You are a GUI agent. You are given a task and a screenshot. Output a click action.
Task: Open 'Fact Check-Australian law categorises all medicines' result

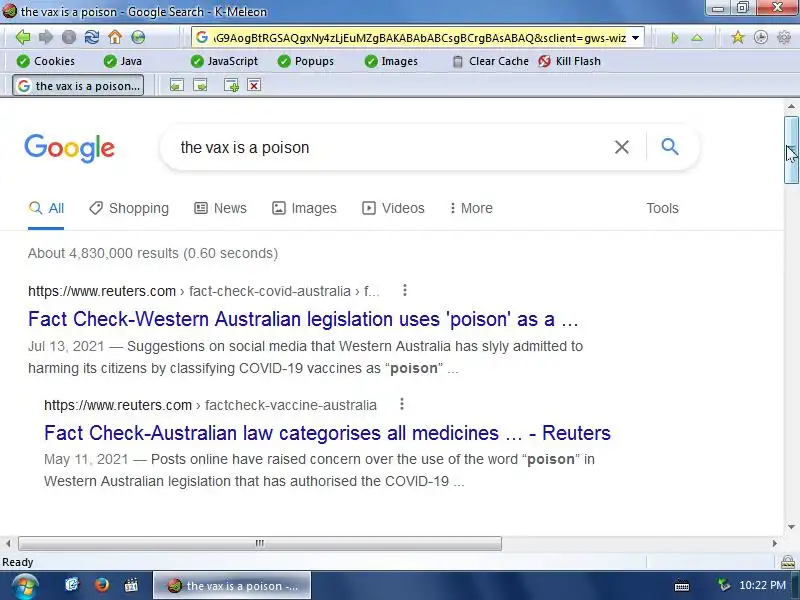[327, 433]
